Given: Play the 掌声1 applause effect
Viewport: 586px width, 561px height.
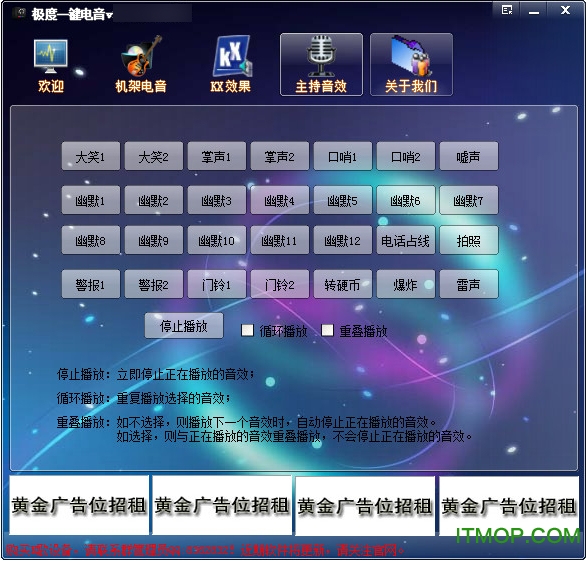Looking at the screenshot, I should (x=217, y=156).
